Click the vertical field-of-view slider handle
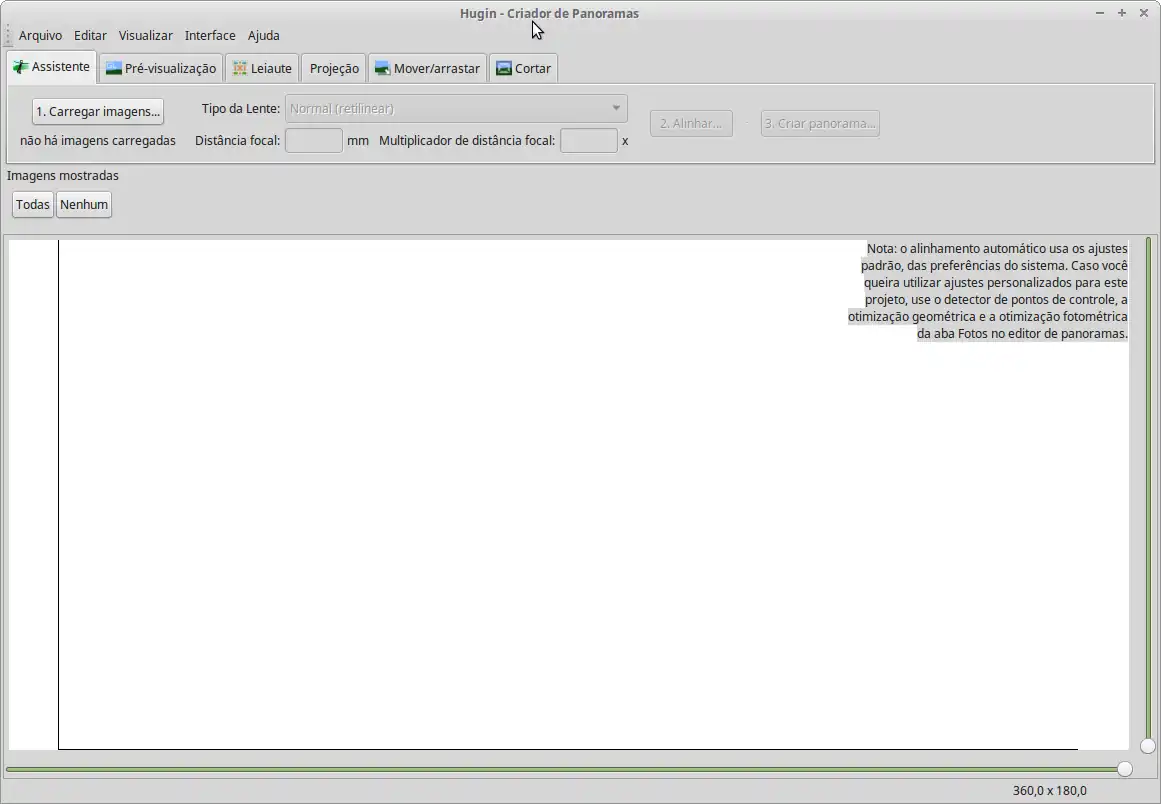This screenshot has height=804, width=1161. coord(1148,746)
